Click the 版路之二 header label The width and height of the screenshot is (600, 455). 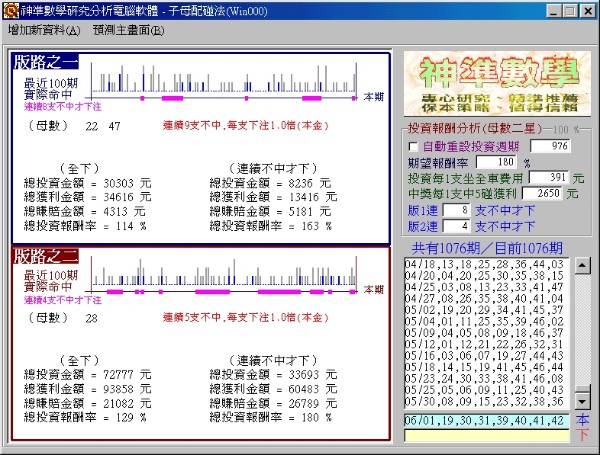tap(46, 256)
